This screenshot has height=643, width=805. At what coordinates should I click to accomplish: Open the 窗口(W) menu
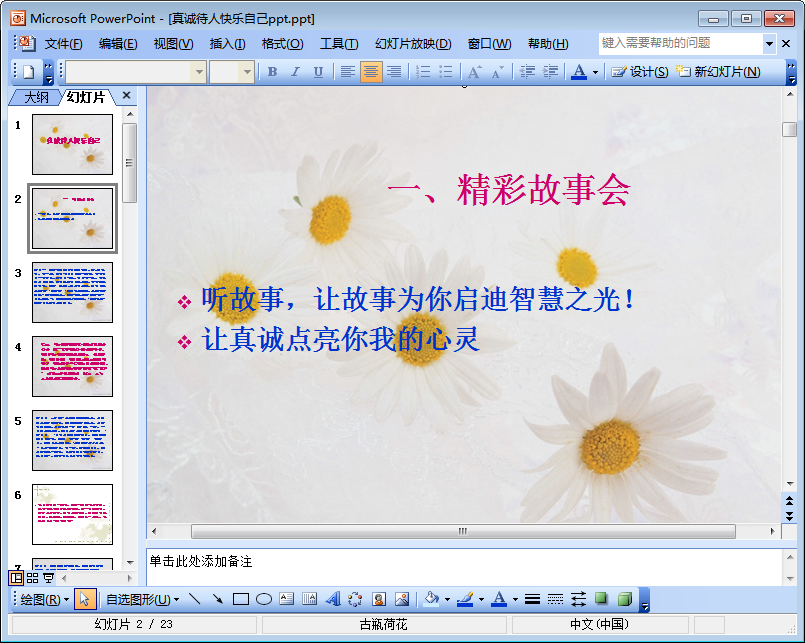[490, 44]
